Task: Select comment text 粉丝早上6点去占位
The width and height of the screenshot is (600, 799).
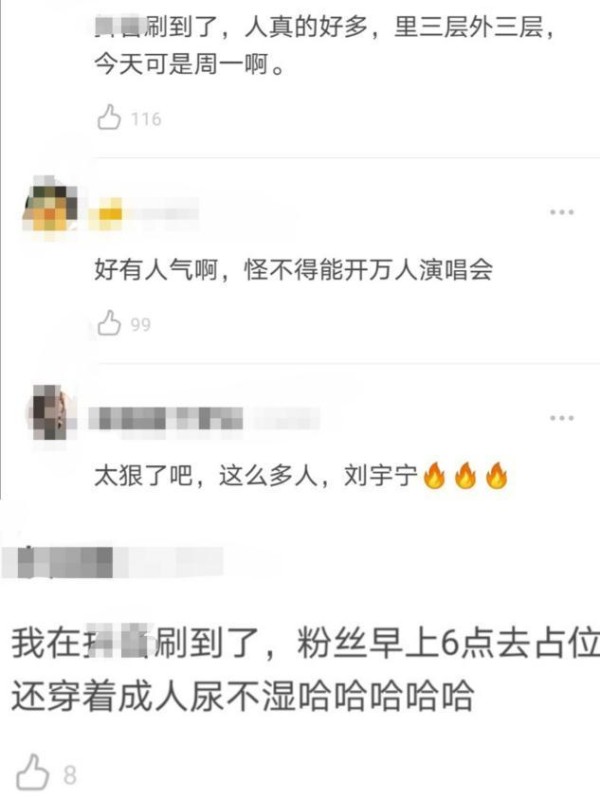Action: [x=448, y=643]
